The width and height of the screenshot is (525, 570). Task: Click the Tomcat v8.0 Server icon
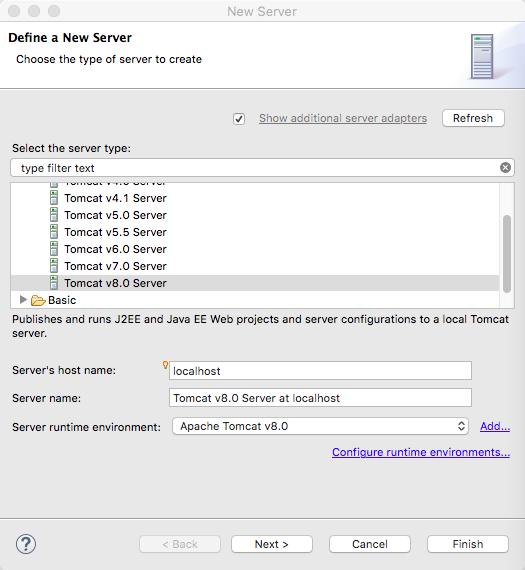click(x=54, y=283)
